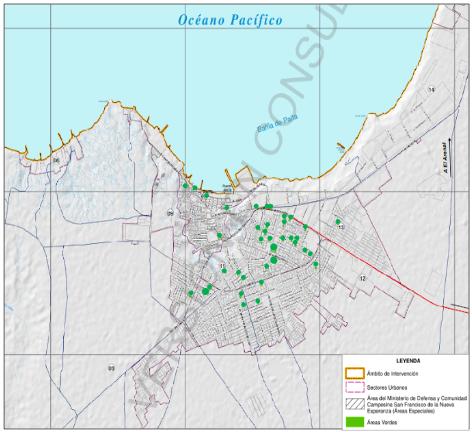Click the sector 03 number marker
Image resolution: width=472 pixels, height=432 pixels.
(x=111, y=368)
